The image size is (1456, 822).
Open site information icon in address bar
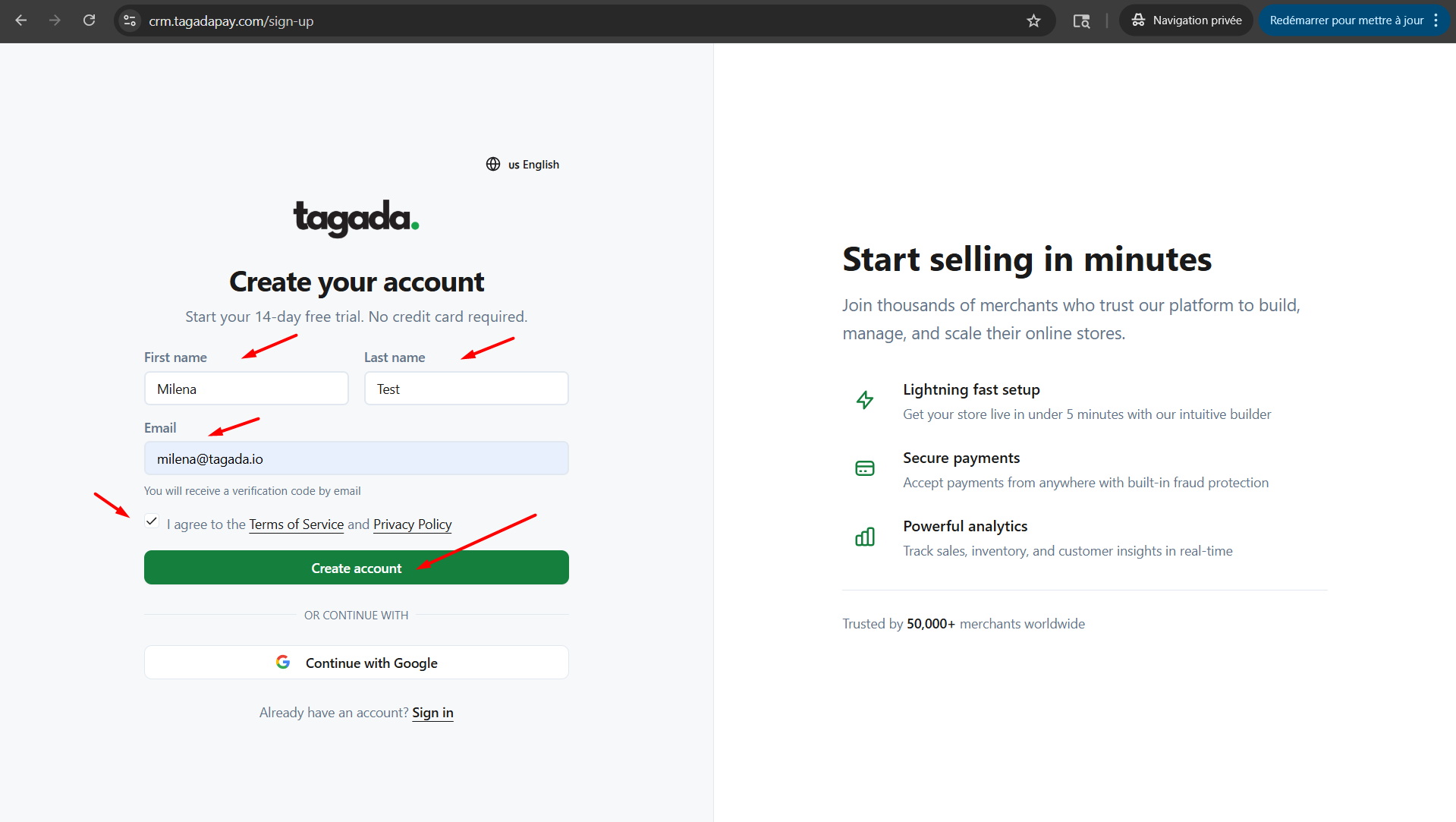coord(130,20)
